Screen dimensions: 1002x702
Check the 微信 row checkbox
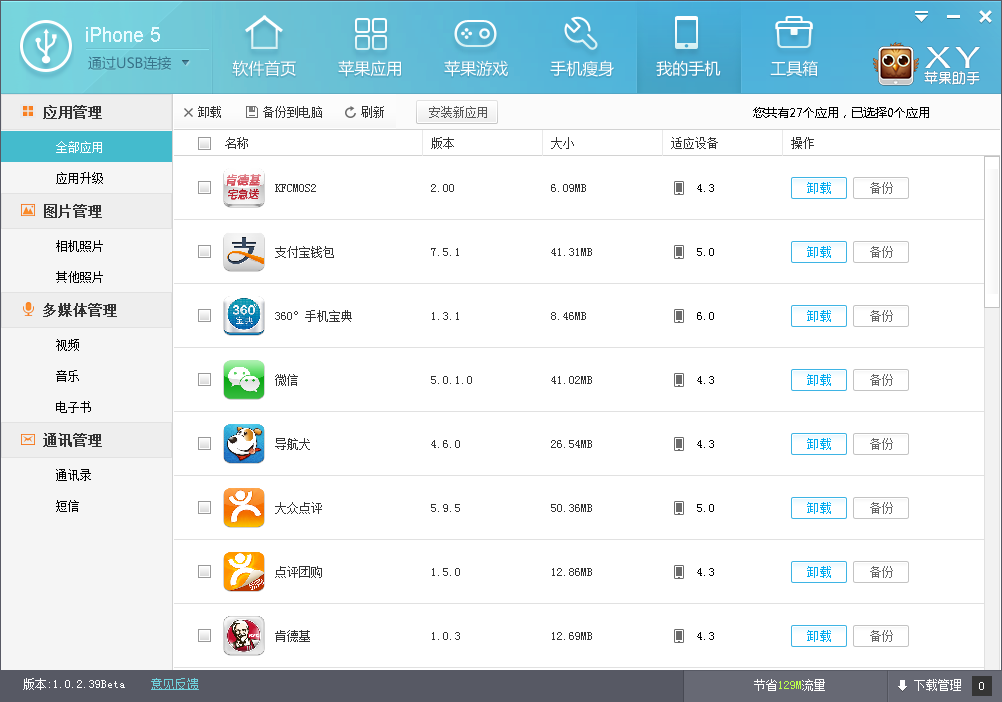[x=204, y=379]
